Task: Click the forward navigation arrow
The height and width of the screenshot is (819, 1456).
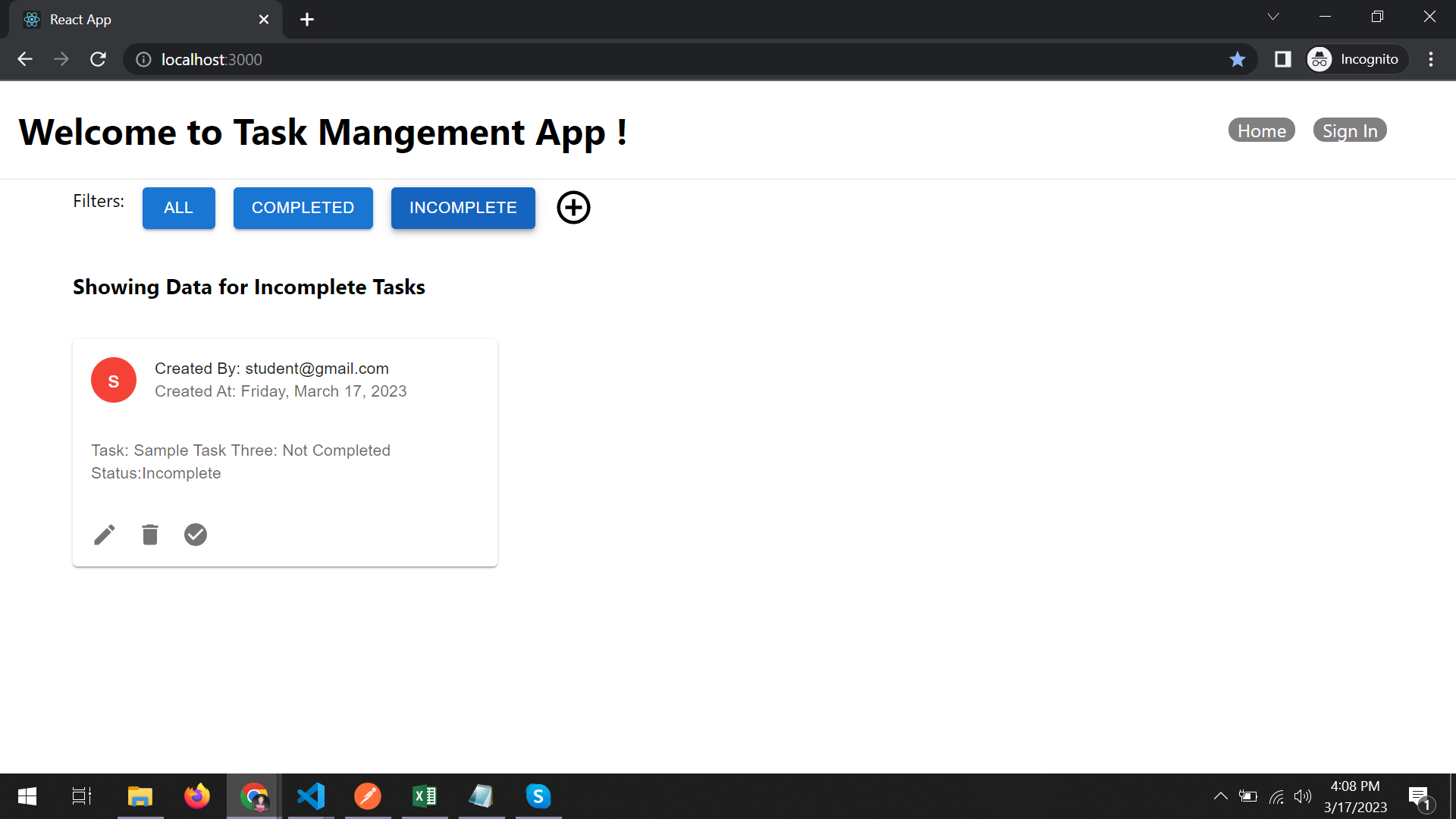Action: [61, 59]
